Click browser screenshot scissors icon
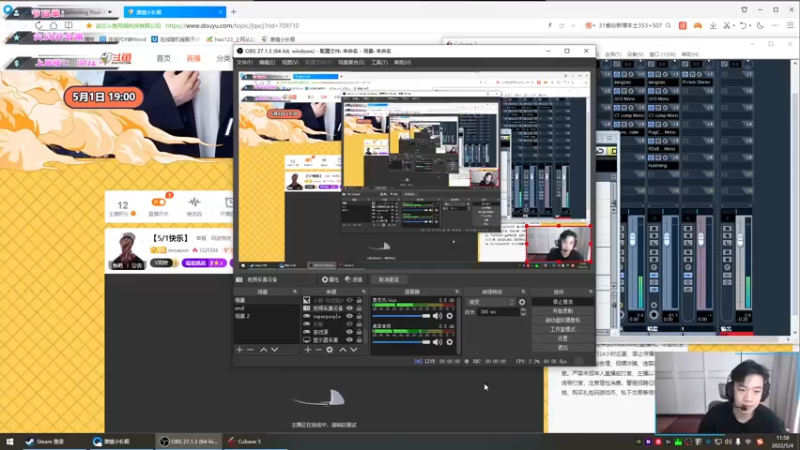The image size is (800, 450). pos(727,26)
